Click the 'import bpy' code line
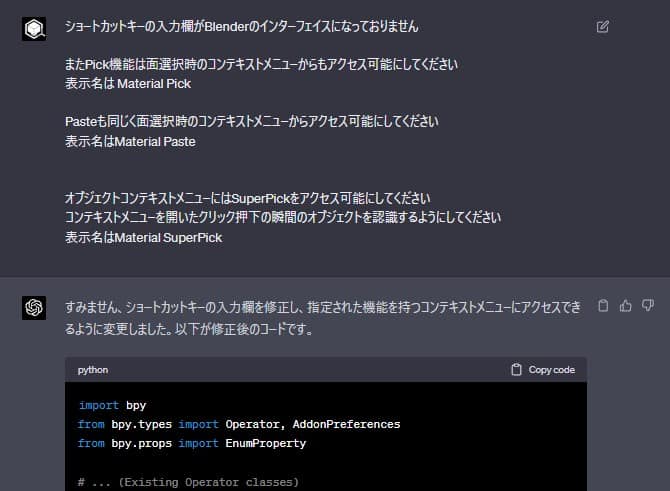670x491 pixels. tap(112, 405)
